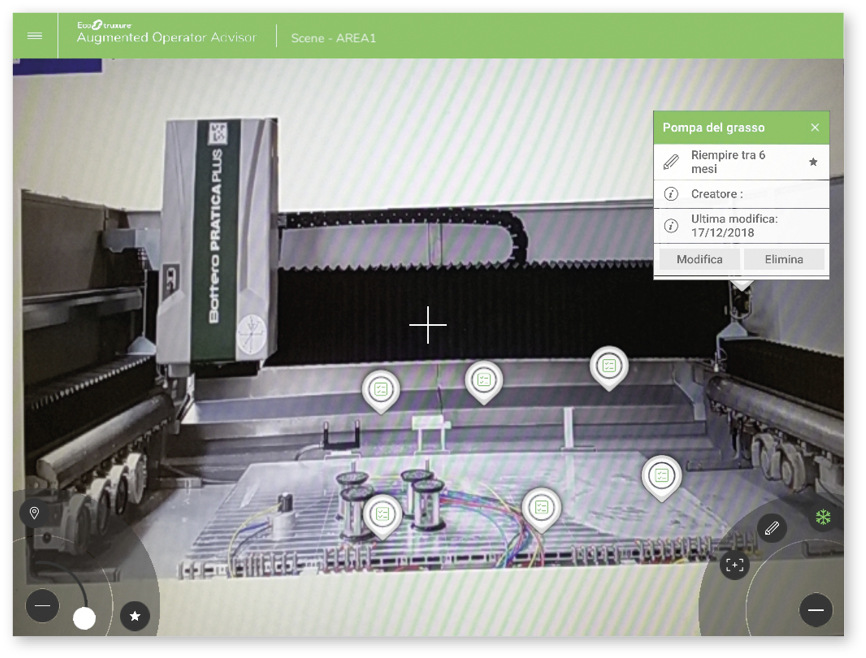Click the center crosshair
This screenshot has width=866, height=658.
(x=428, y=325)
